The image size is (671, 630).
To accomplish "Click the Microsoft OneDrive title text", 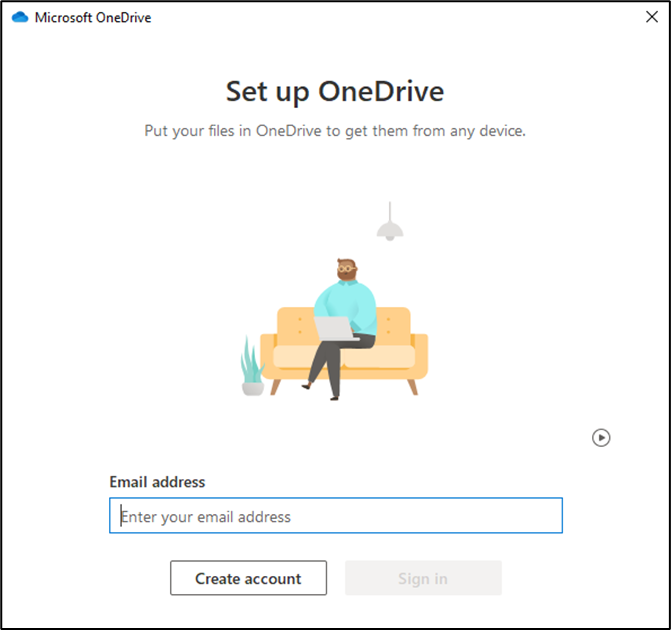I will (93, 18).
